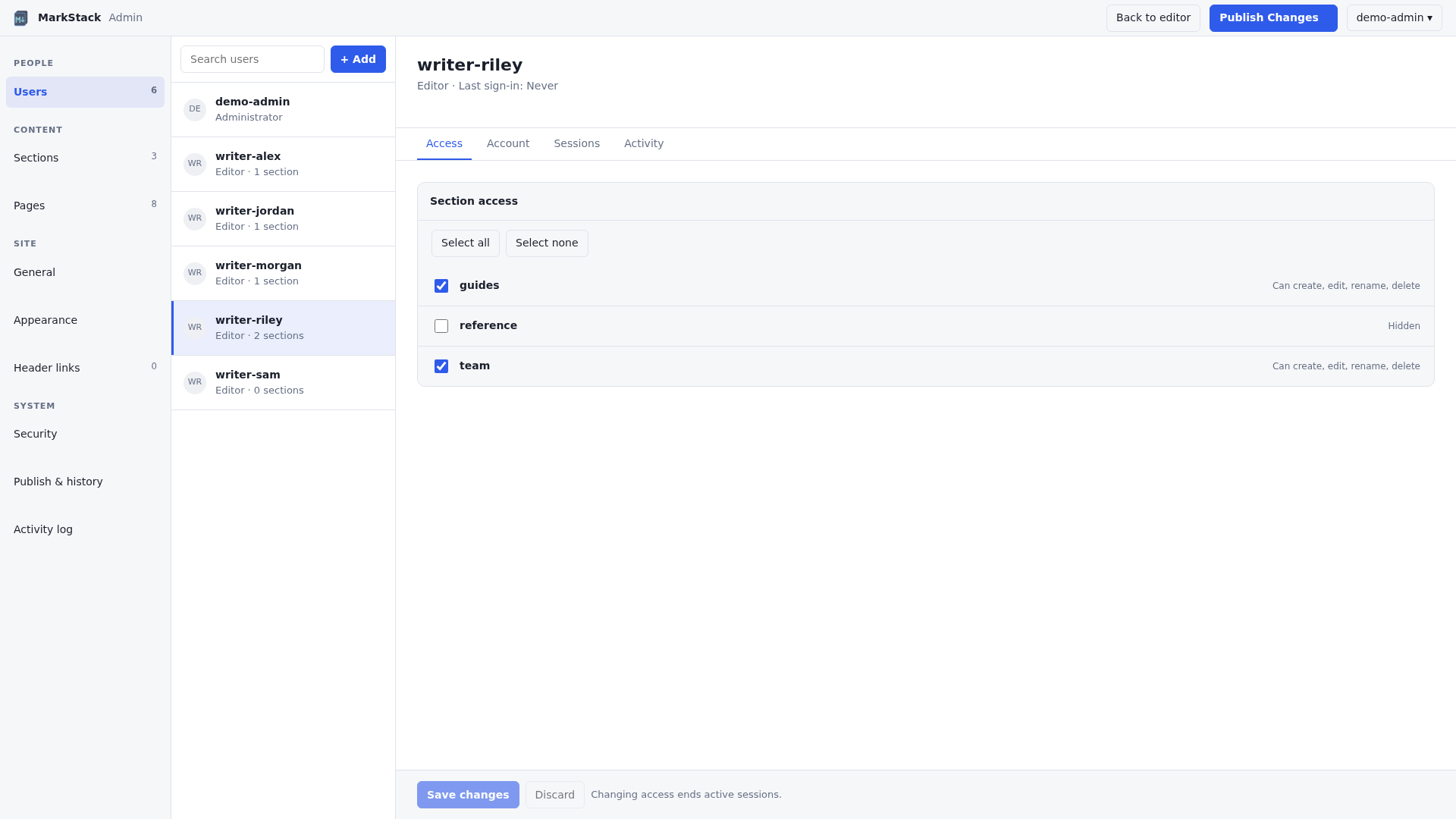Click the Publish Changes button
This screenshot has height=819, width=1456.
pos(1273,18)
